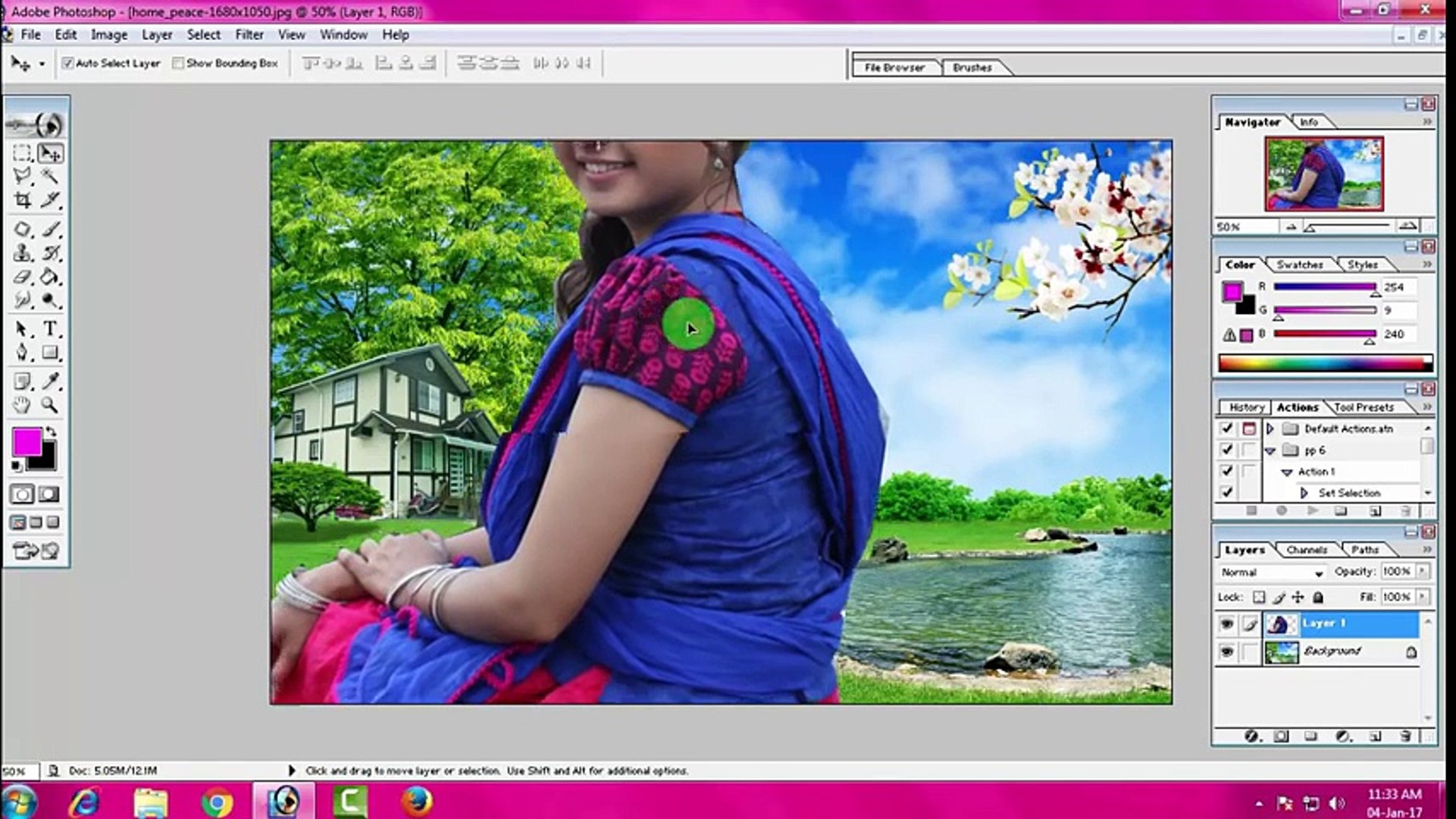Open the Brushes palette tab
This screenshot has height=819, width=1456.
pos(972,67)
